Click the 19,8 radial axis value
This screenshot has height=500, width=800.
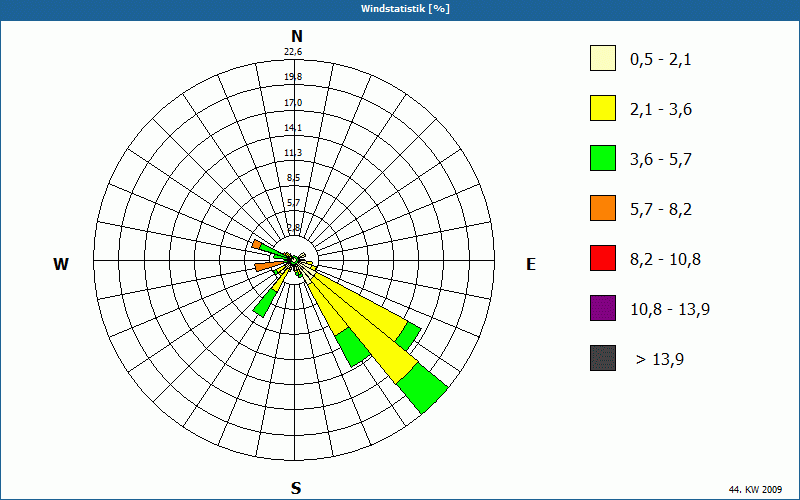(x=293, y=77)
